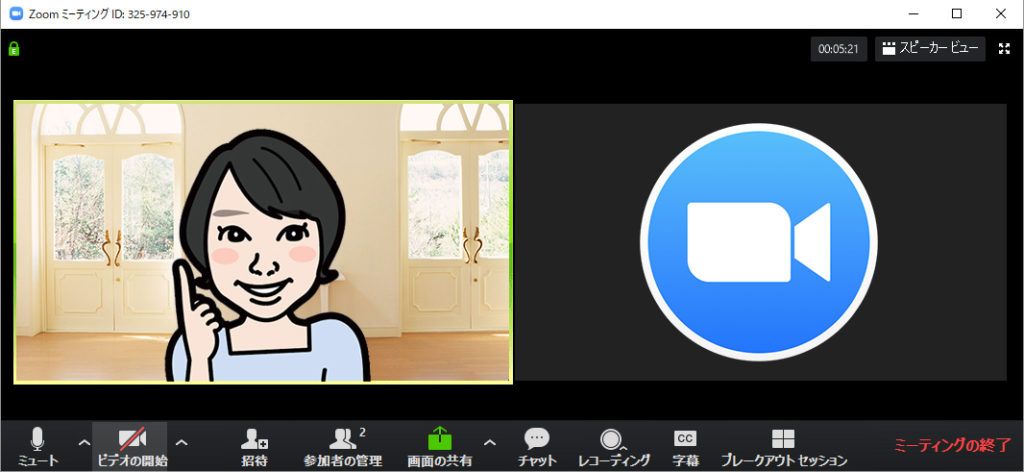Screen dimensions: 1024x472
Task: Open the チャット chat panel
Action: [537, 445]
